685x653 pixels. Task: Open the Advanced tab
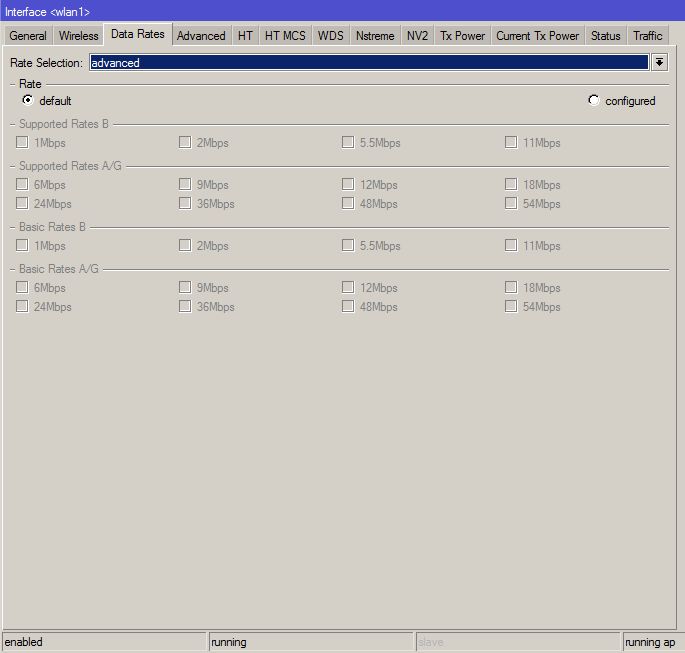point(201,36)
